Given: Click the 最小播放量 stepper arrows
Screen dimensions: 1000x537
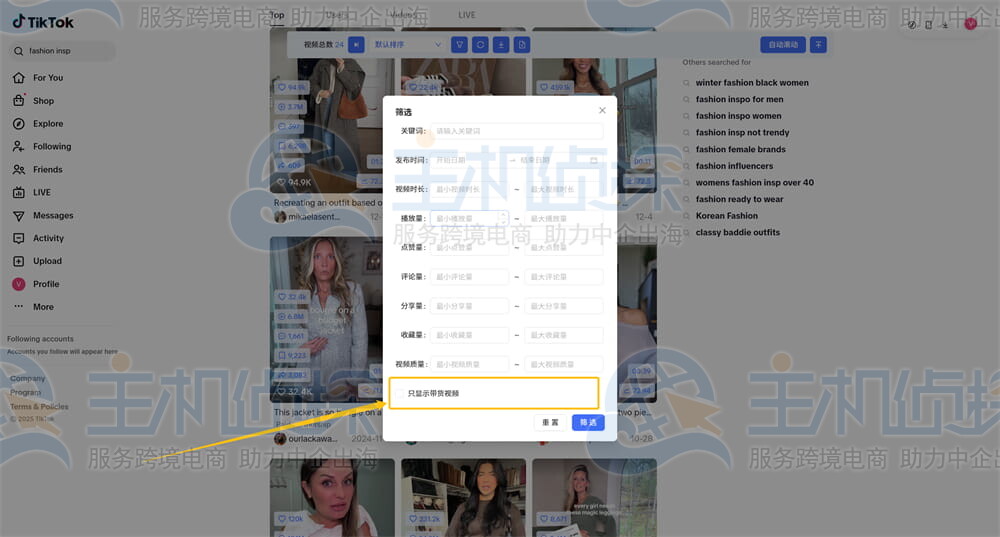Looking at the screenshot, I should coord(503,218).
